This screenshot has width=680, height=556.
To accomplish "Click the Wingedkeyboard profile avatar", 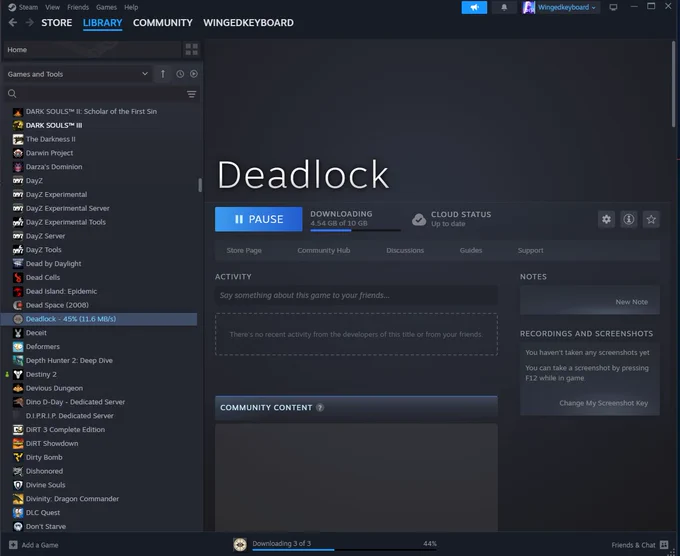I will pyautogui.click(x=528, y=7).
